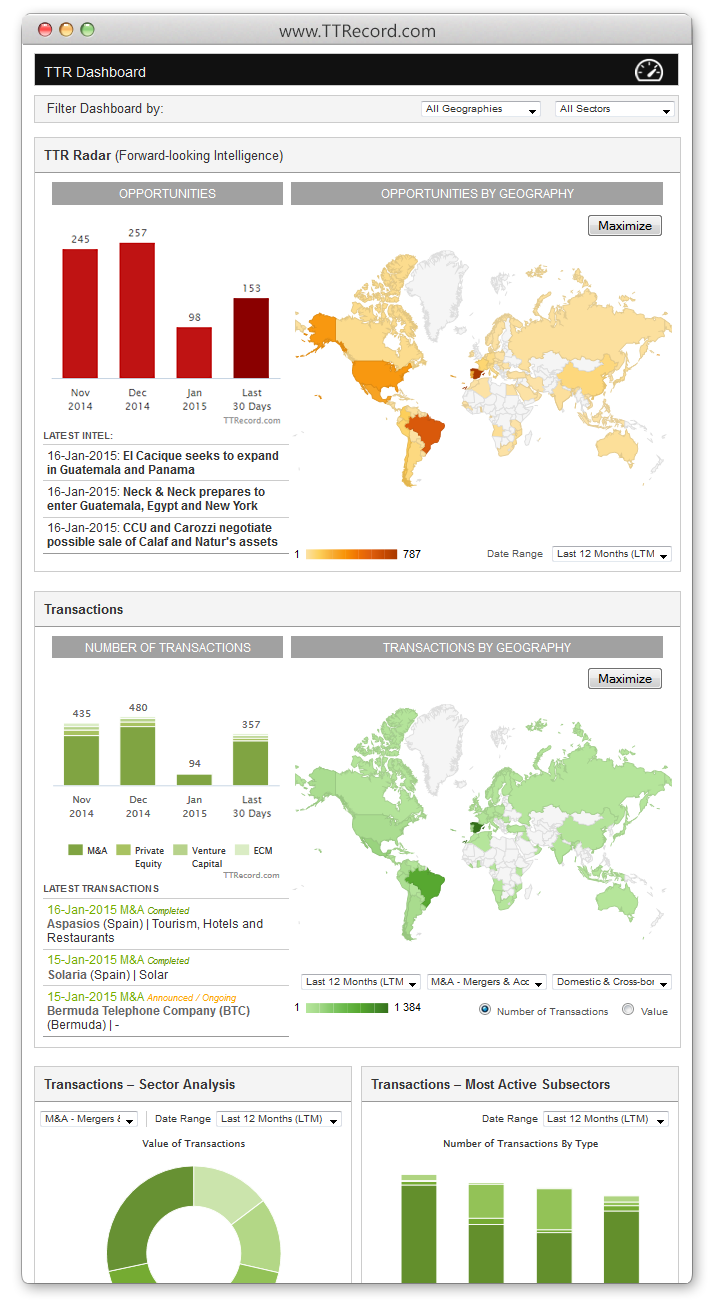Open the All Sectors filter dropdown
718x1300 pixels.
point(615,109)
